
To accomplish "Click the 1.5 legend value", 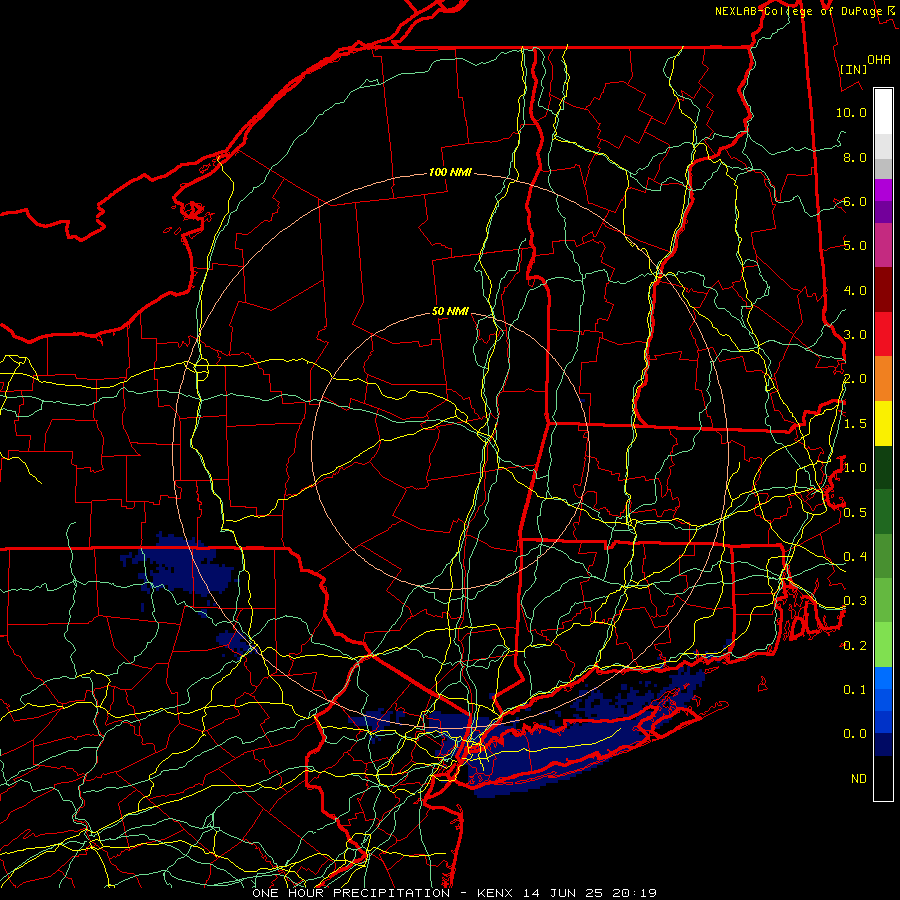I will tap(855, 424).
